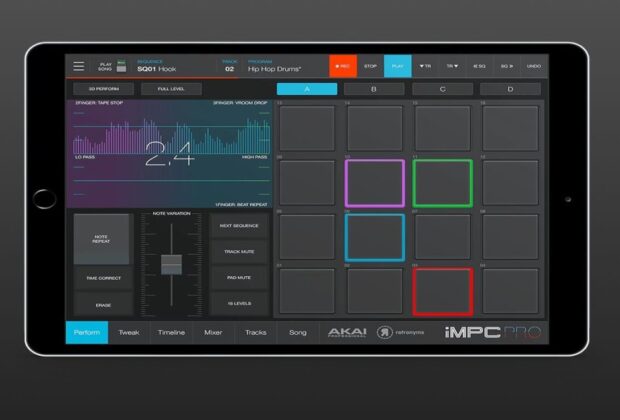Hit the green-outlined drum pad

[x=442, y=183]
